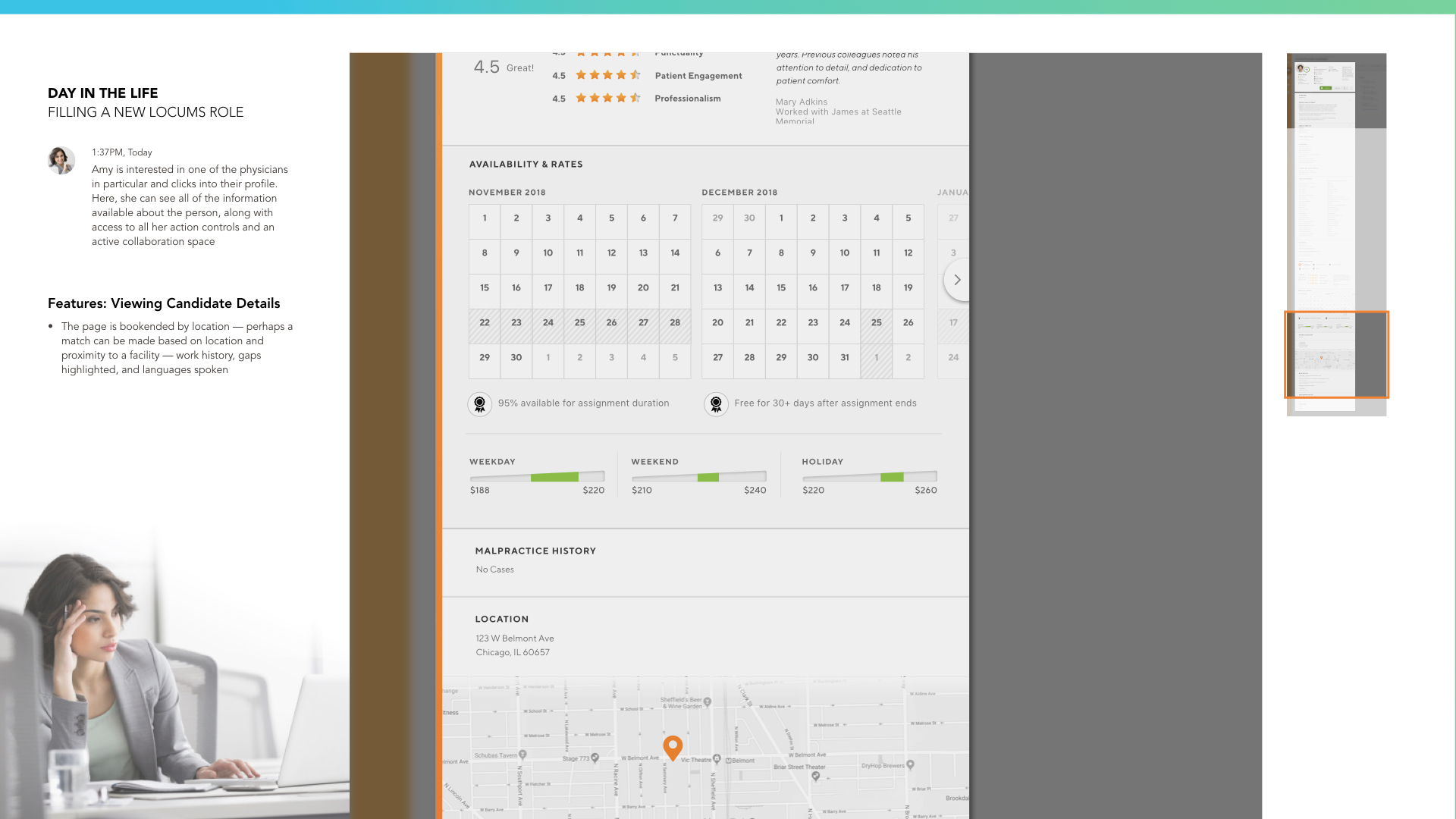Image resolution: width=1456 pixels, height=819 pixels.
Task: Click the Schubas Tavern map marker
Action: (x=522, y=755)
